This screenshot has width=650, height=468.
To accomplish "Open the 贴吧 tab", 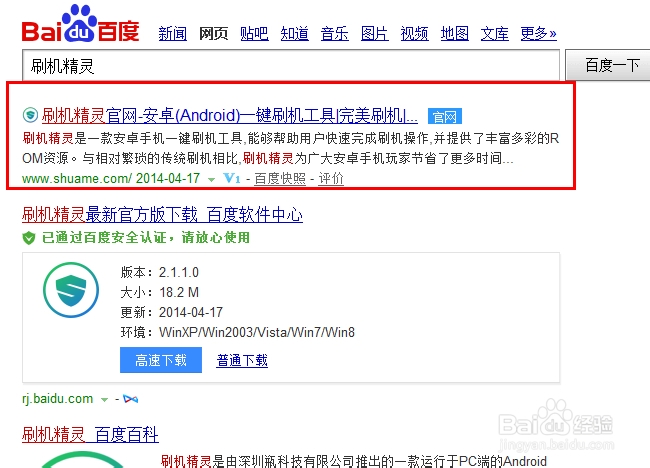I will click(254, 33).
